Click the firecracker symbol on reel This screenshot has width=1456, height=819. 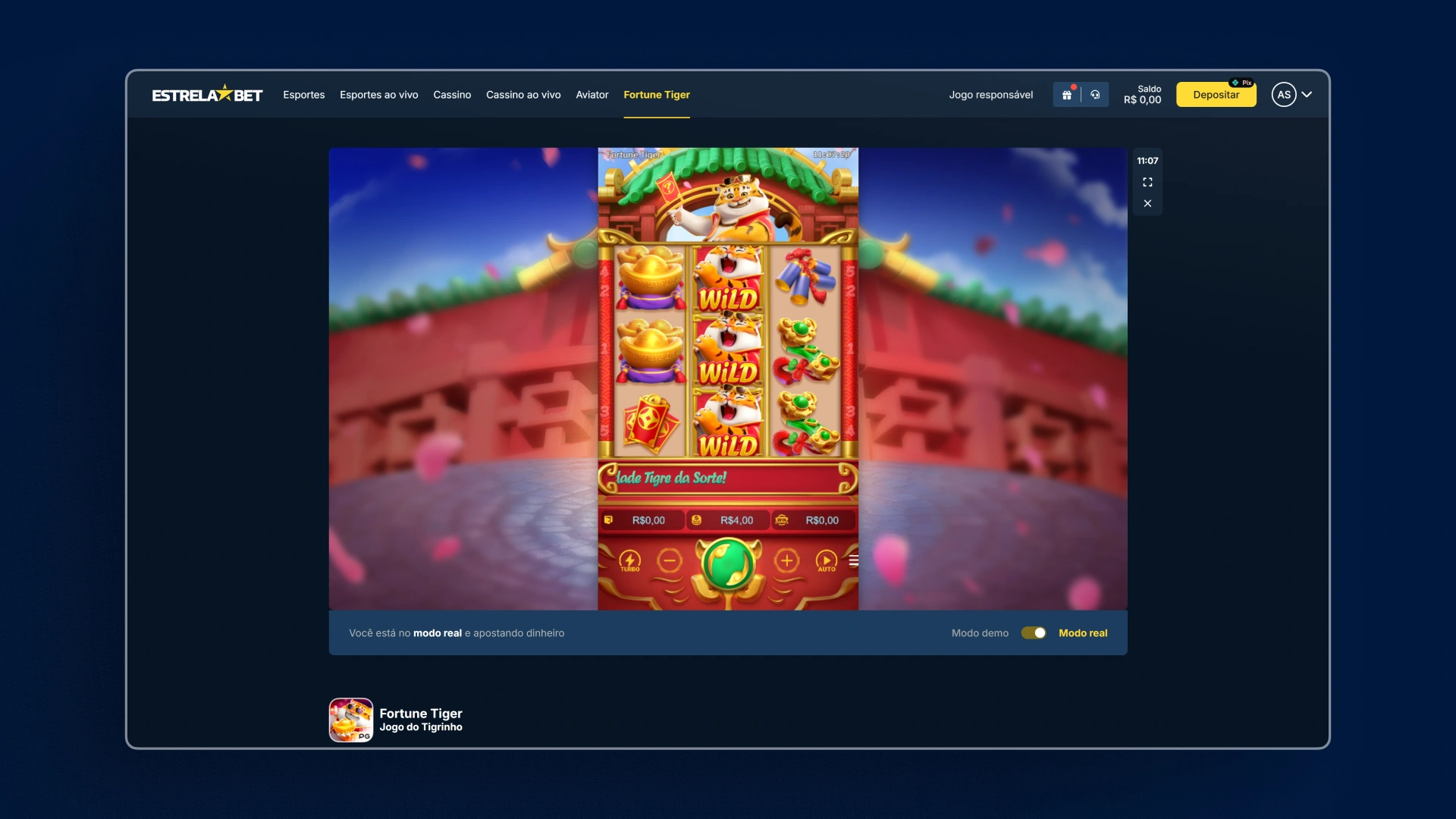click(805, 276)
